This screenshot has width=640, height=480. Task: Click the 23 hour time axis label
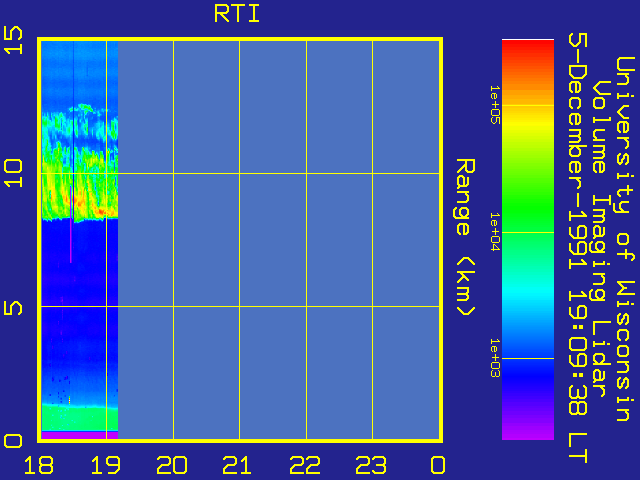371,465
